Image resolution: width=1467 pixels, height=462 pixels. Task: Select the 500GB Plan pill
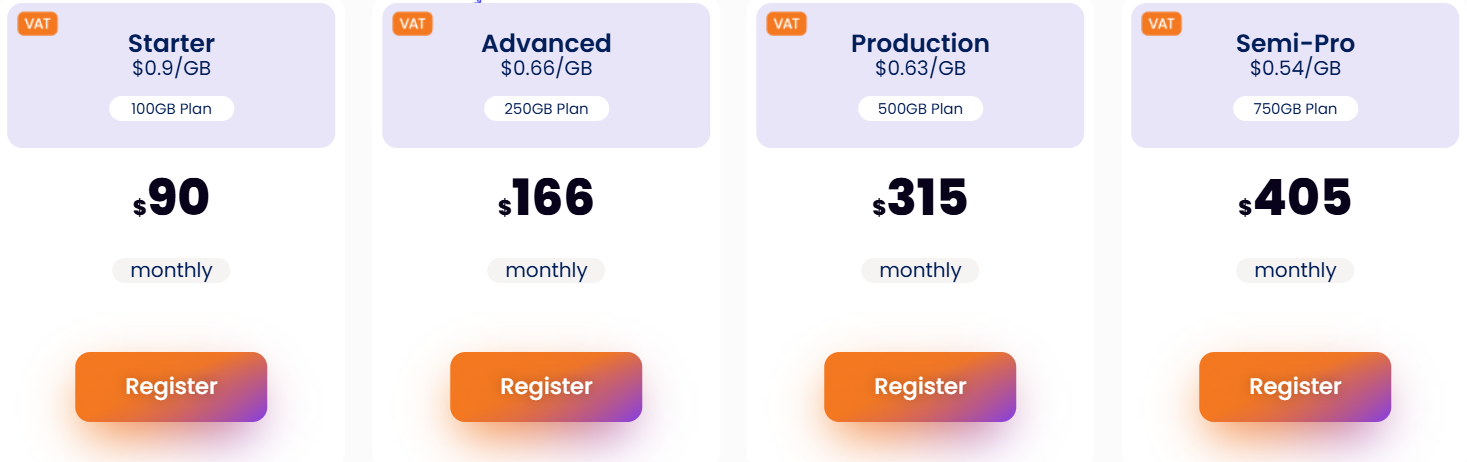pyautogui.click(x=920, y=109)
